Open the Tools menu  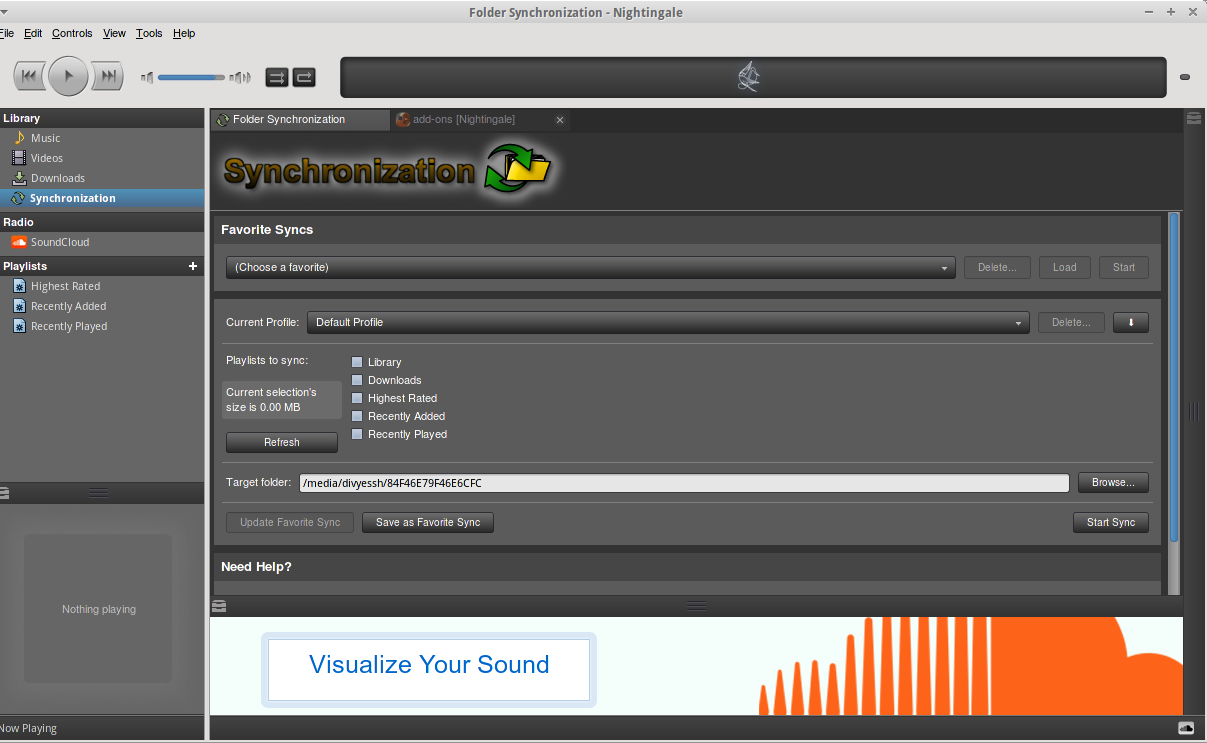[x=149, y=33]
